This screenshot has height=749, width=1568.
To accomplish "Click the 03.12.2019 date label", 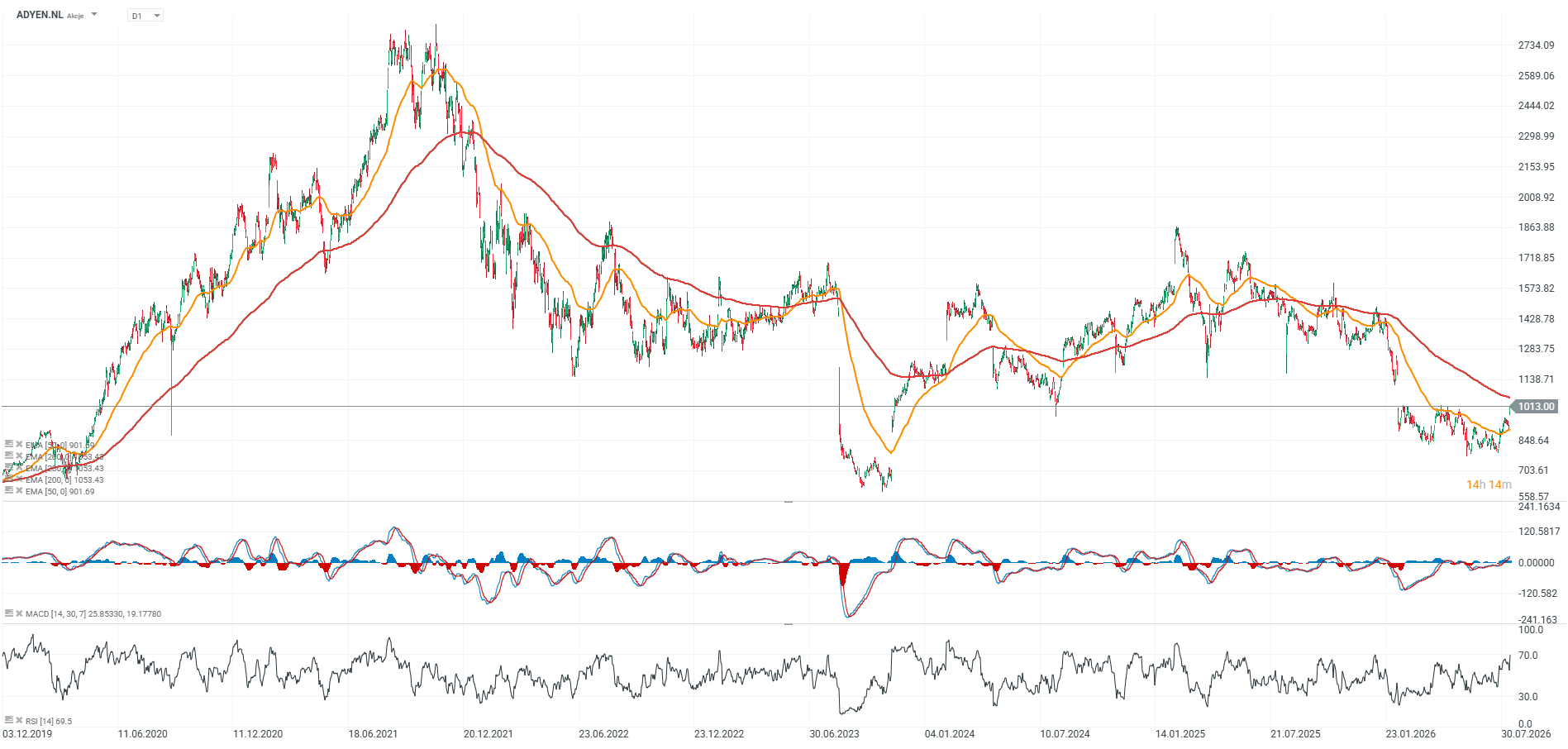I will (x=27, y=734).
